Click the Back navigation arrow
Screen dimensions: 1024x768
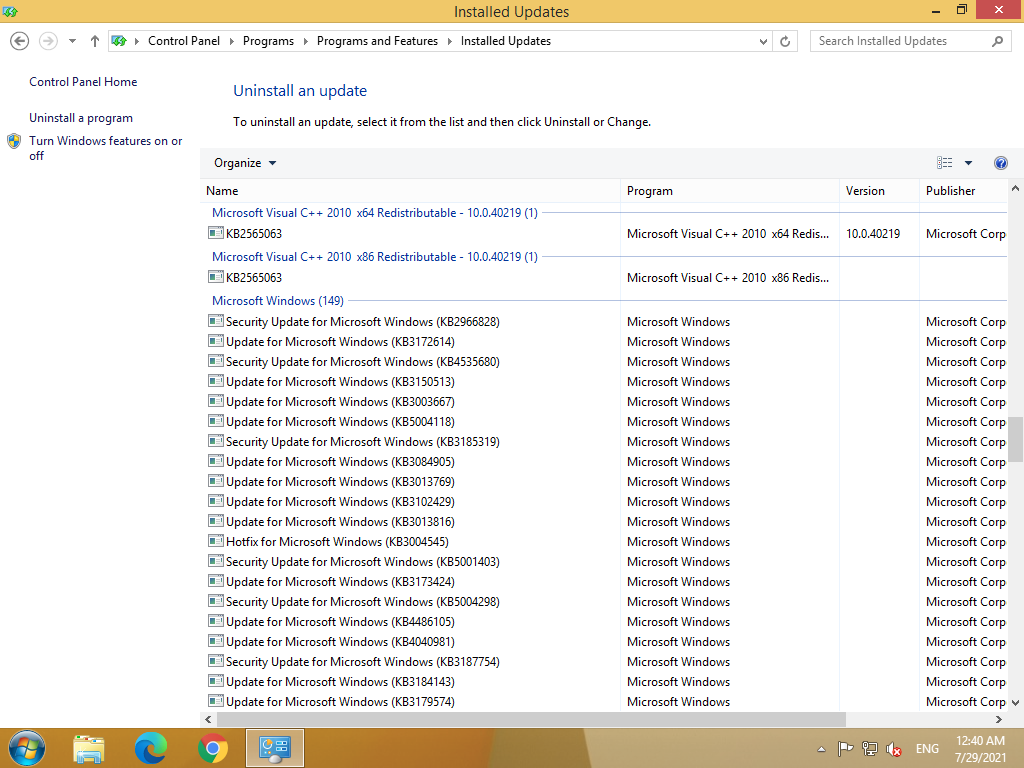19,41
